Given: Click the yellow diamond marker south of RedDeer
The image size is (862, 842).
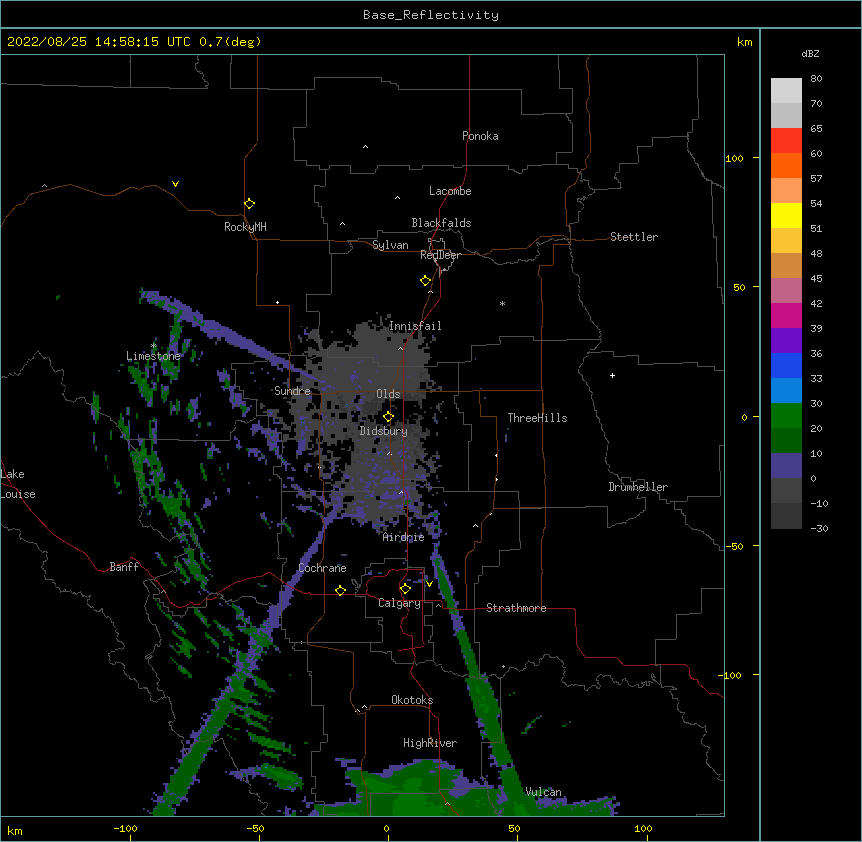Looking at the screenshot, I should tap(426, 281).
